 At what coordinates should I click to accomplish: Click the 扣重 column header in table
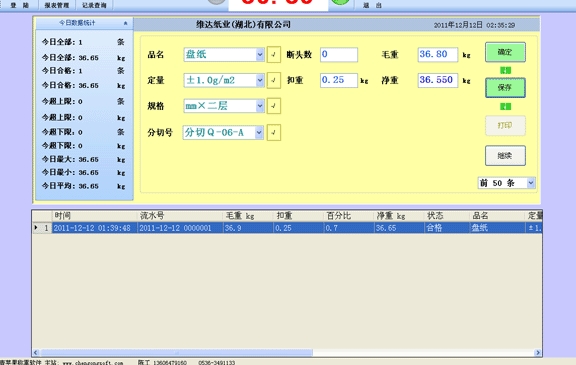click(299, 216)
